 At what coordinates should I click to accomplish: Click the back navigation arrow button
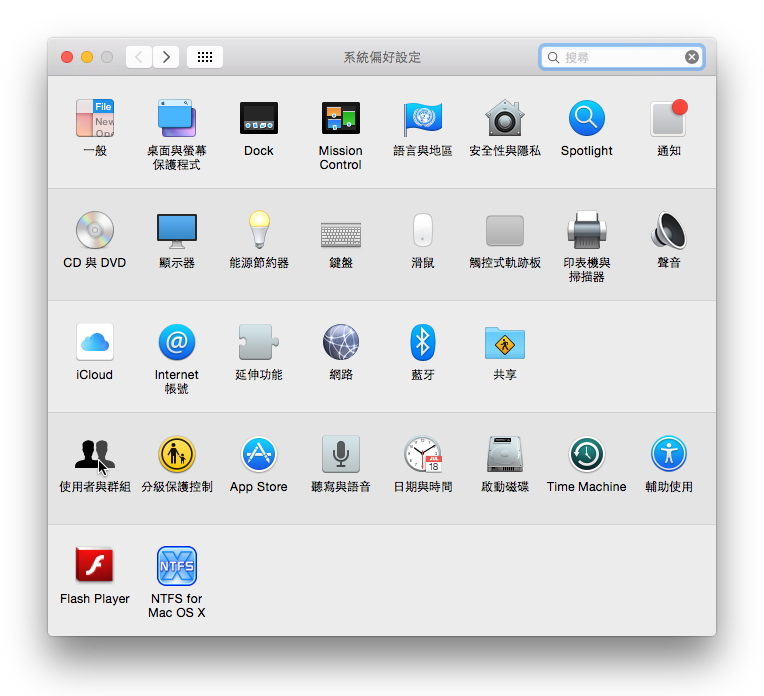pos(139,57)
